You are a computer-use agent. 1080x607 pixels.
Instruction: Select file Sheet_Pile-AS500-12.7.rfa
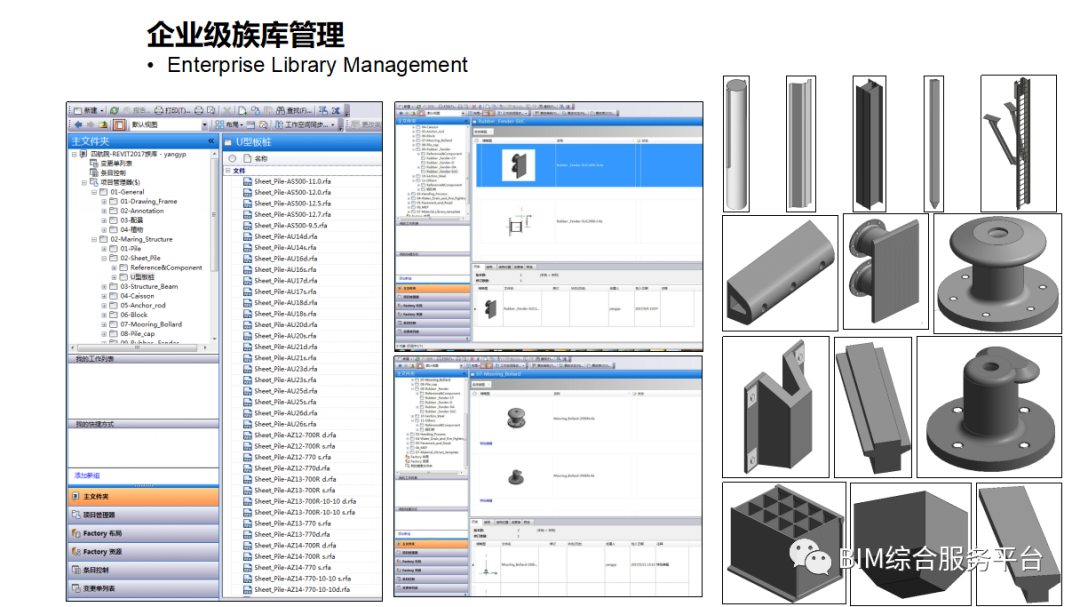click(292, 214)
